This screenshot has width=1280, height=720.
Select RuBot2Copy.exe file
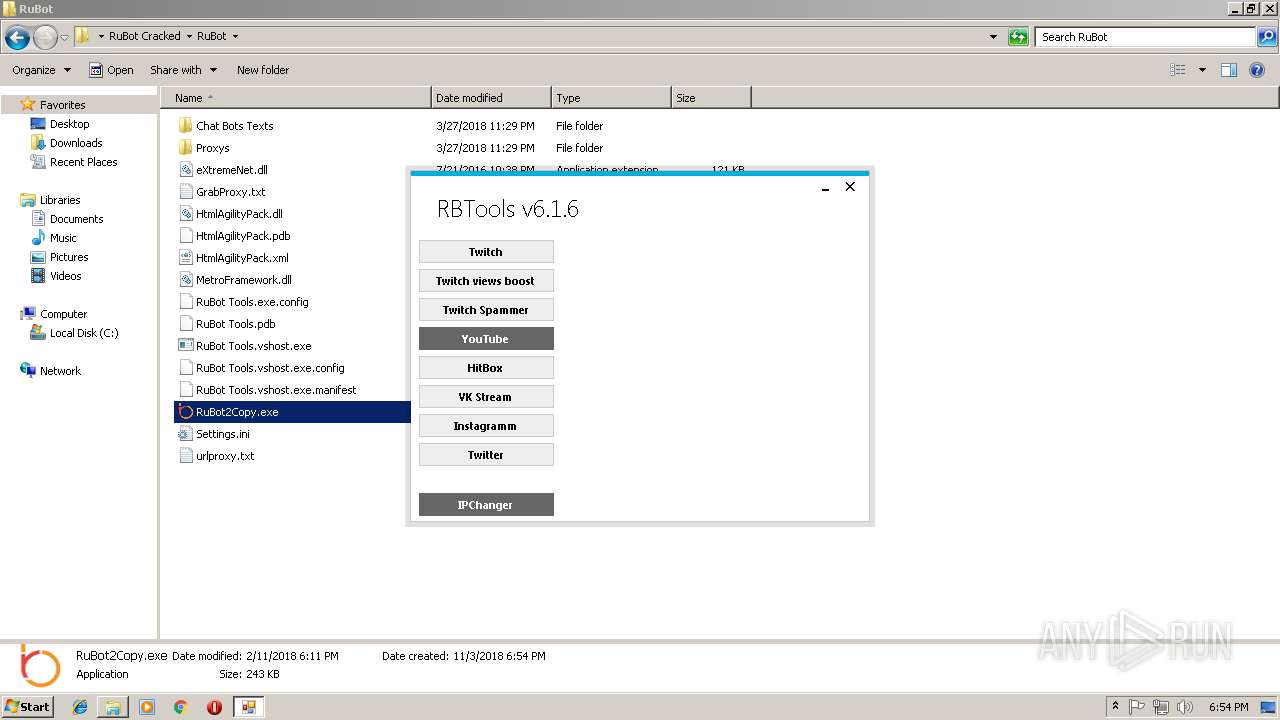click(x=237, y=412)
